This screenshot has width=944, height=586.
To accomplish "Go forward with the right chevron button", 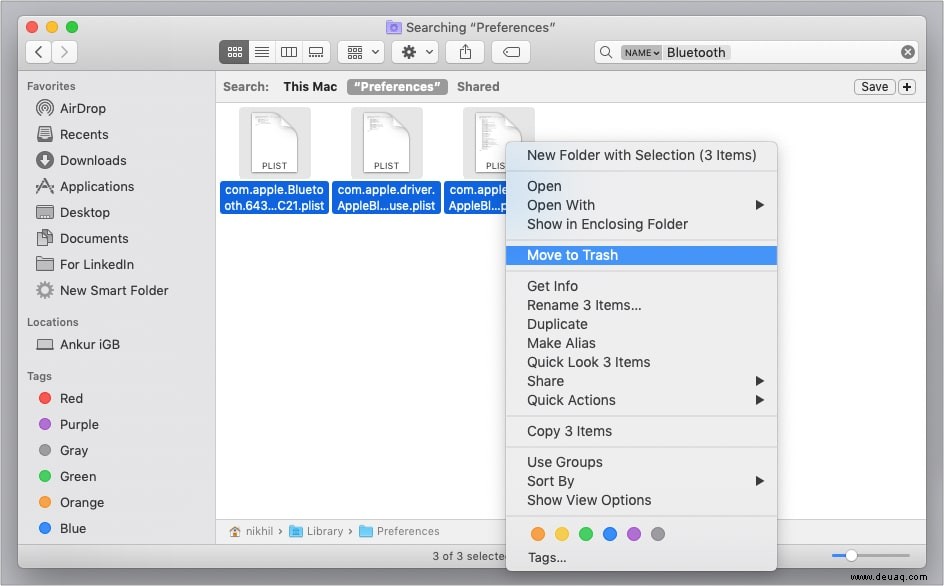I will [x=64, y=52].
